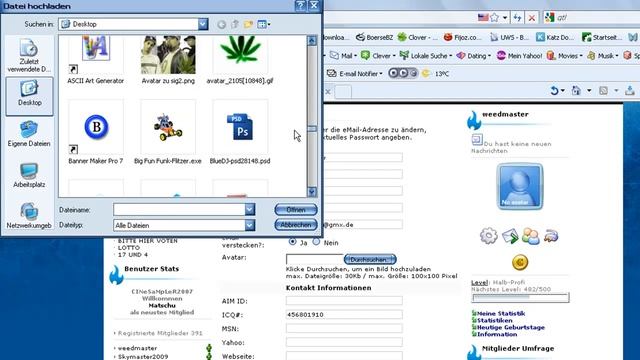Expand the Suchen in Desktop dropdown
This screenshot has width=640, height=360.
point(203,24)
